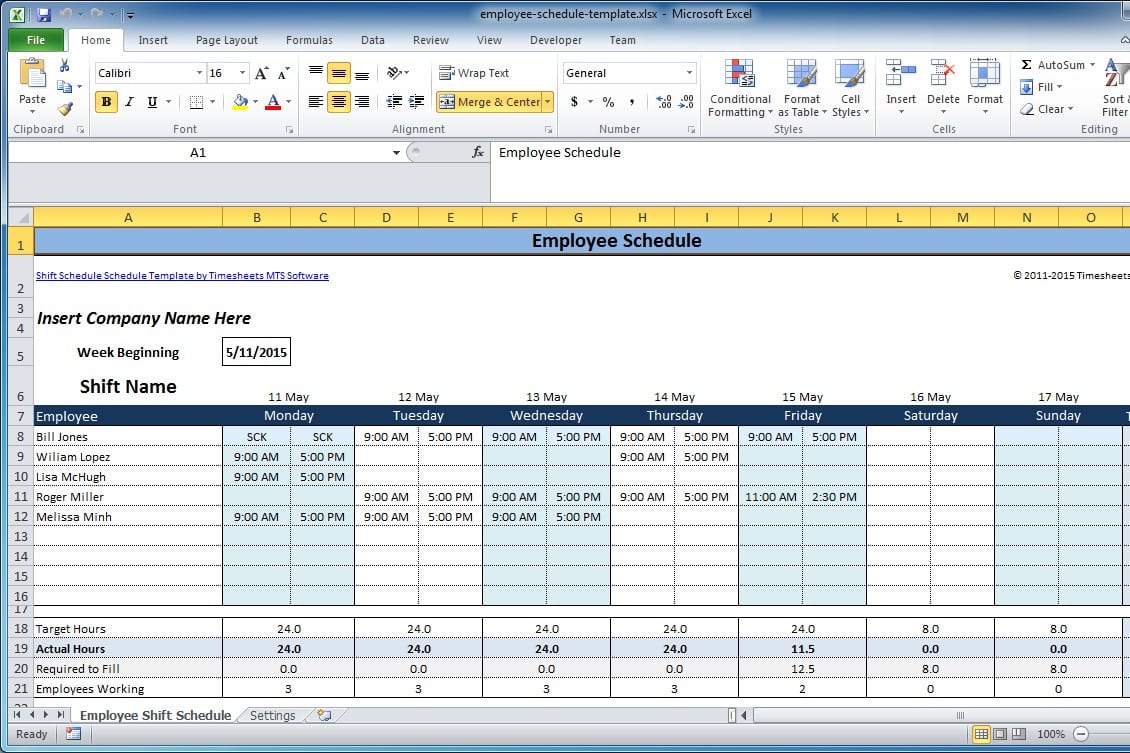Screen dimensions: 1130x753
Task: Open Format as Table dropdown
Action: click(802, 87)
